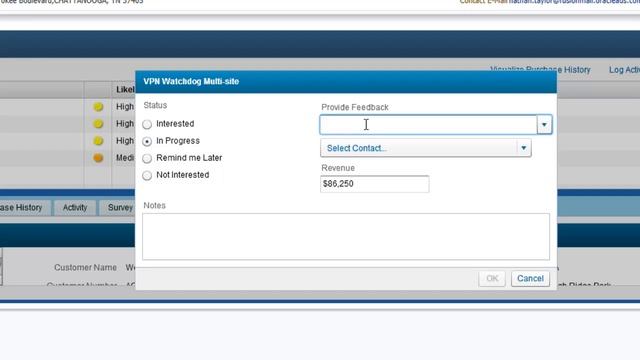The width and height of the screenshot is (640, 360).
Task: Click inside the Provide Feedback combo field
Action: [428, 124]
